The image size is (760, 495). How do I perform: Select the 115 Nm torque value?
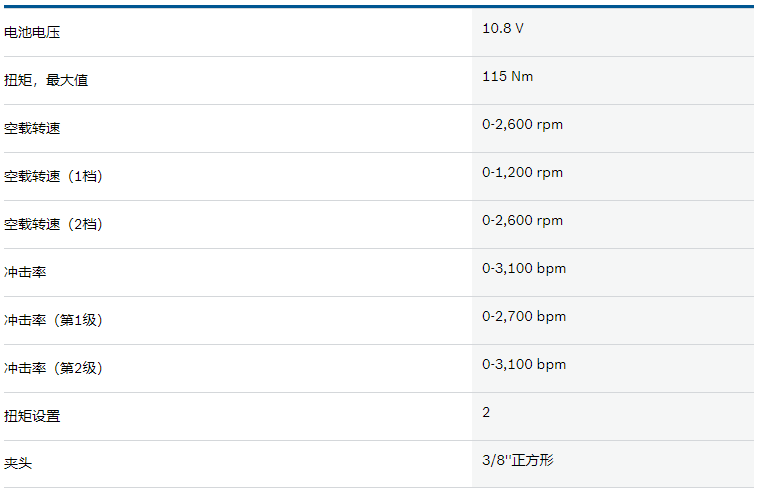(x=507, y=76)
